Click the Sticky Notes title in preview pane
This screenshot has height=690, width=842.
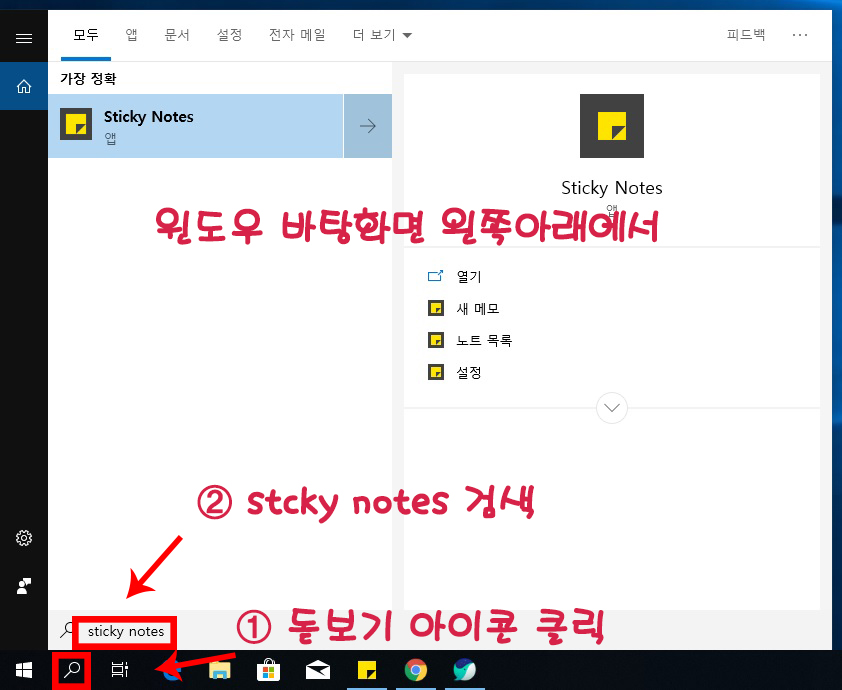point(612,188)
